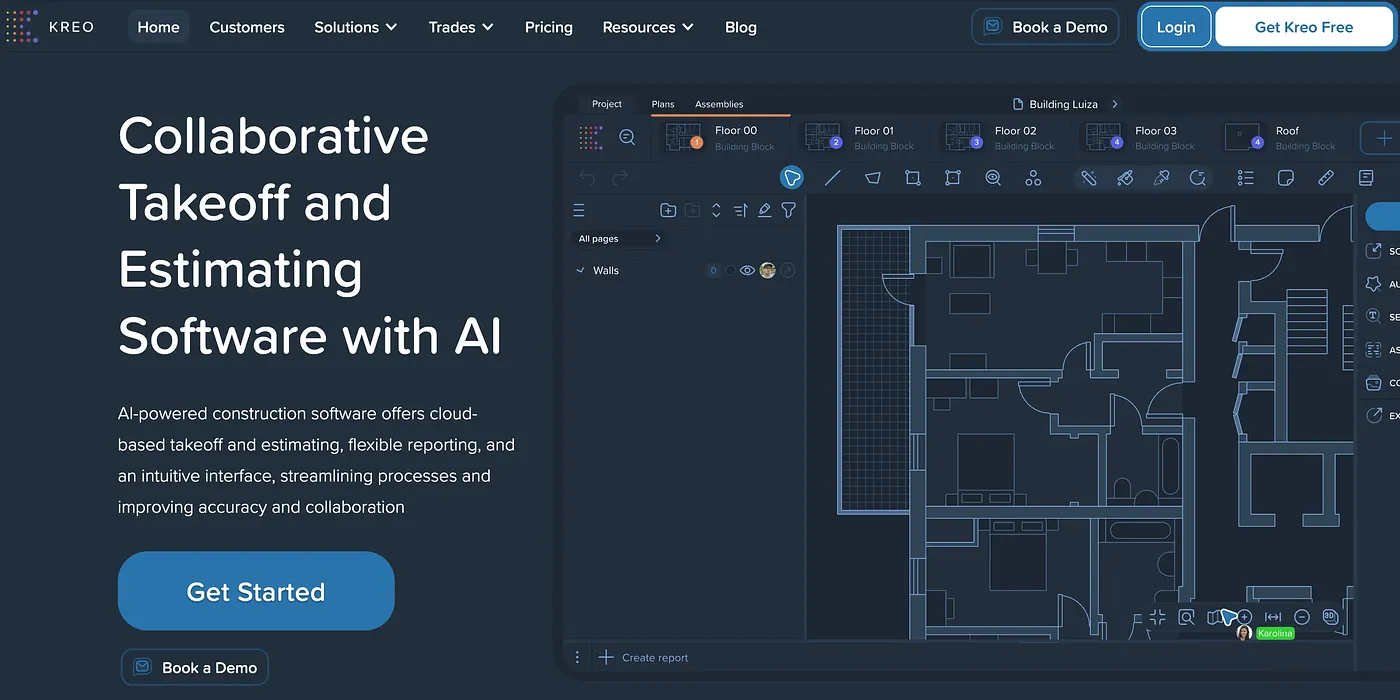Select the paint bucket fill tool
This screenshot has height=700, width=1400.
[x=1125, y=178]
